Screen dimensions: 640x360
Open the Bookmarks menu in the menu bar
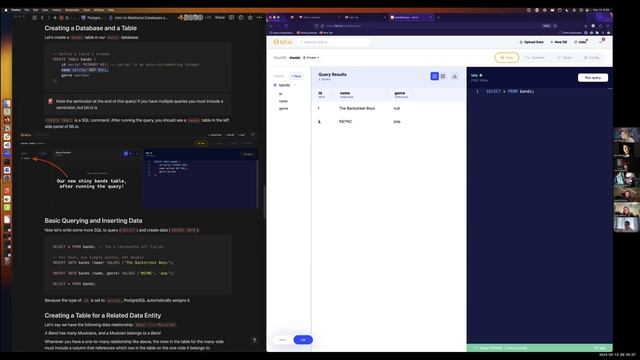72,10
